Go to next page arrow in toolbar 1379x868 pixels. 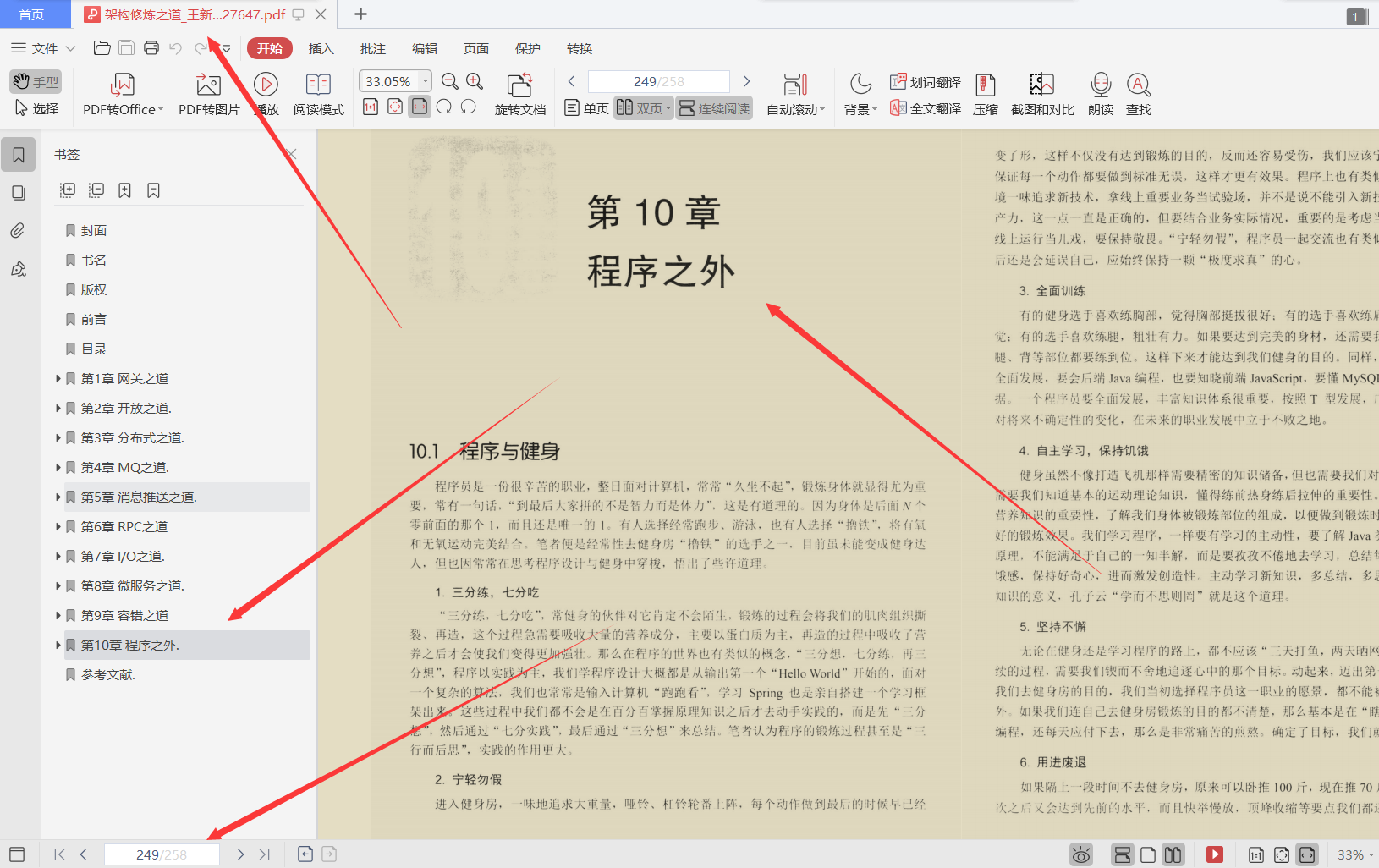point(746,81)
